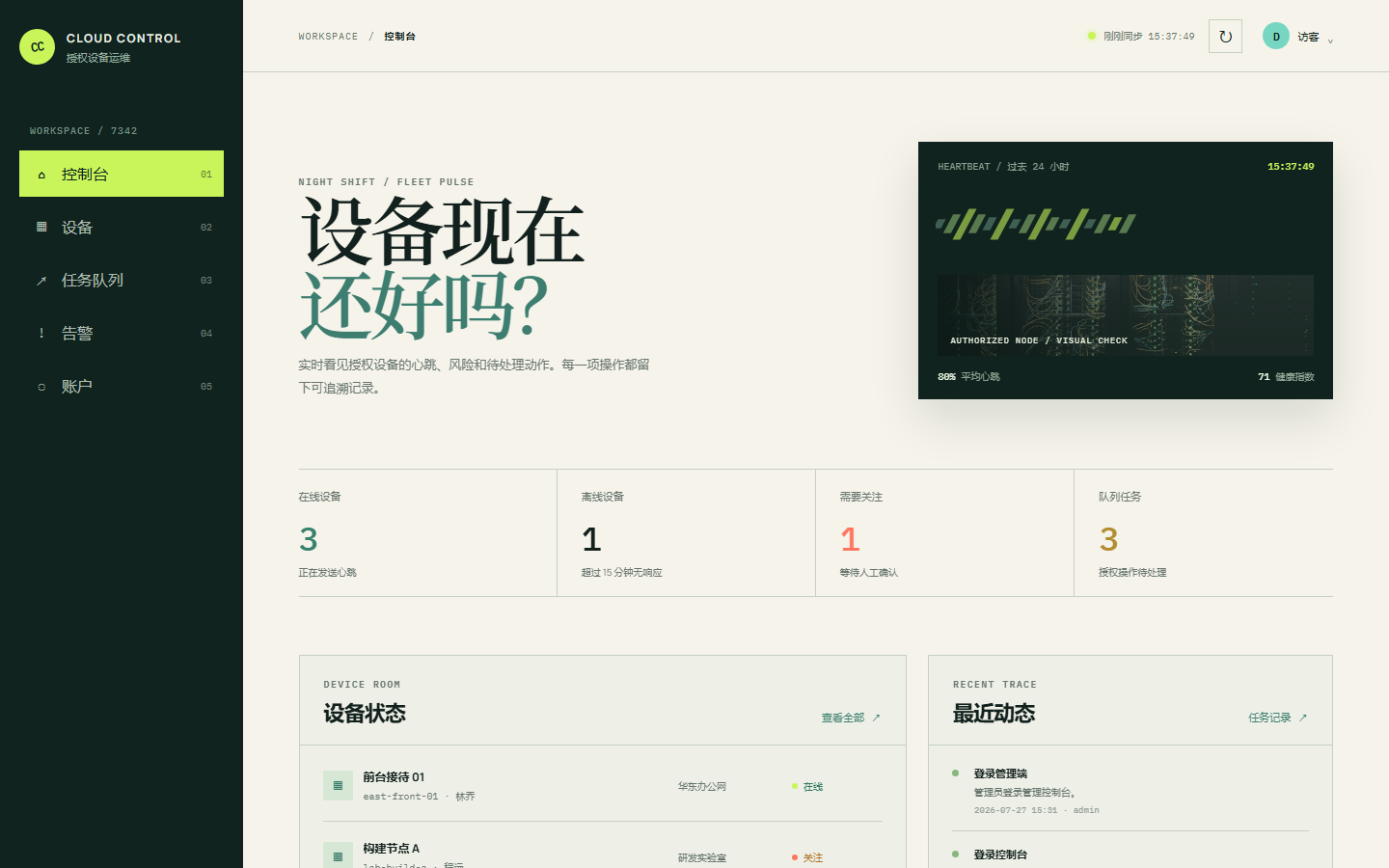Open the 任务记录 link in 最近动态

pos(1278,718)
